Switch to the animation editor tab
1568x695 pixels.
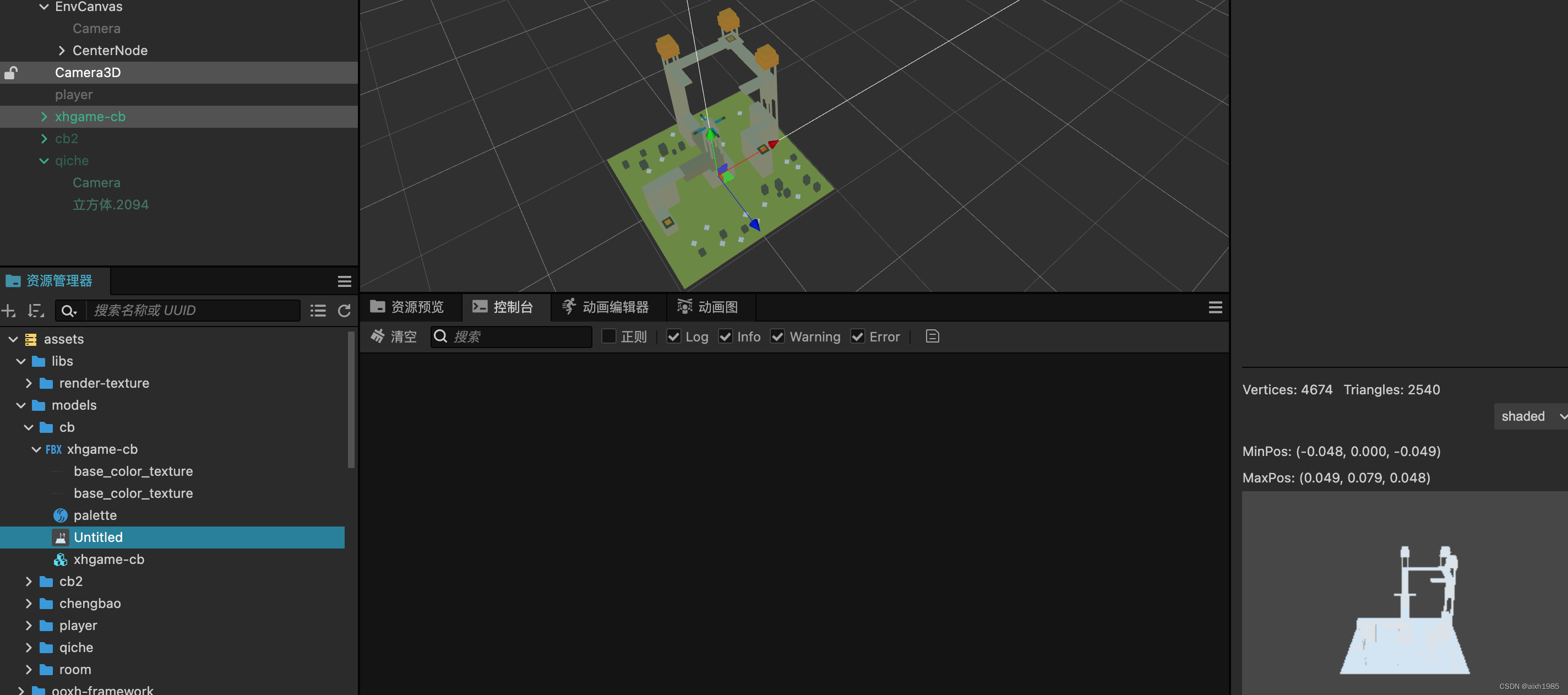coord(606,307)
